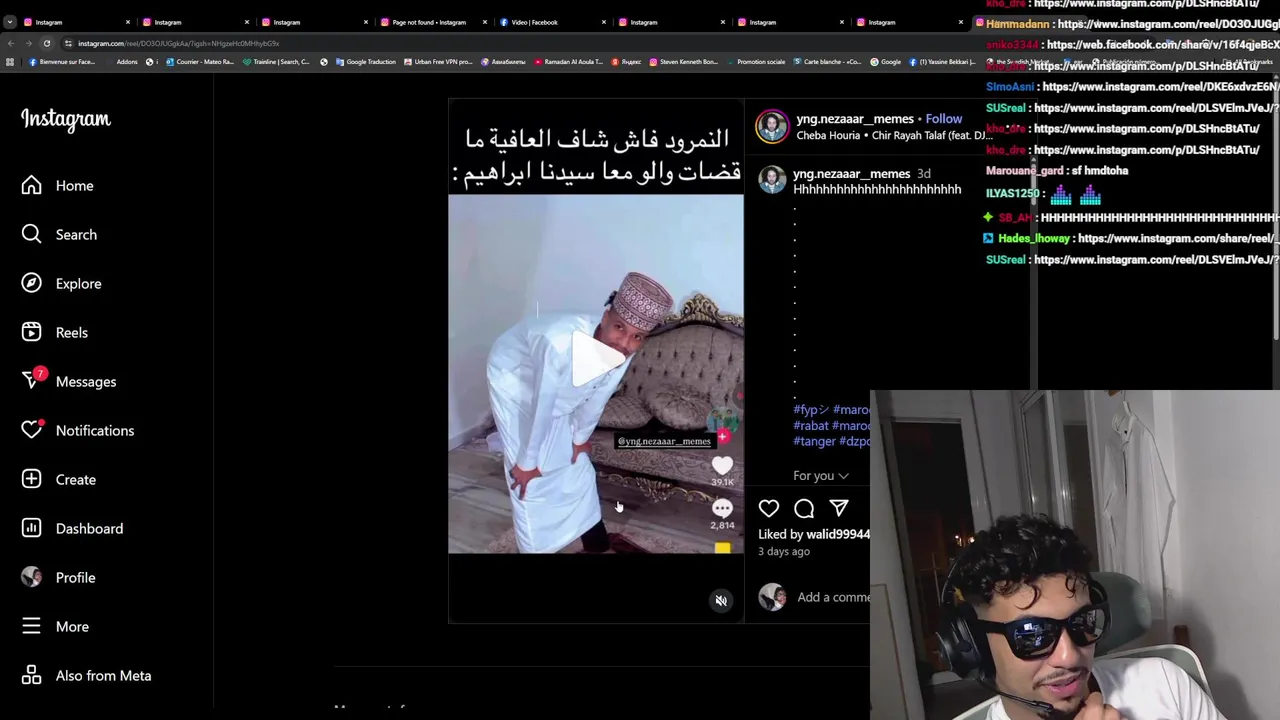Open the Liked by walid99944 list
1280x720 pixels.
[814, 534]
